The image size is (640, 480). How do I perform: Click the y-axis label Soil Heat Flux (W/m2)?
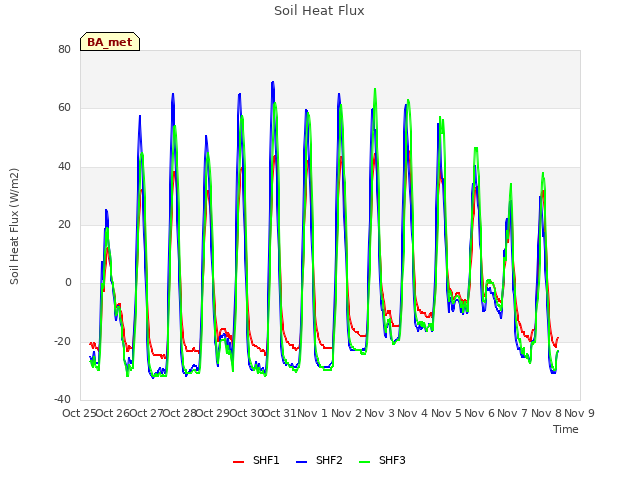click(x=14, y=226)
